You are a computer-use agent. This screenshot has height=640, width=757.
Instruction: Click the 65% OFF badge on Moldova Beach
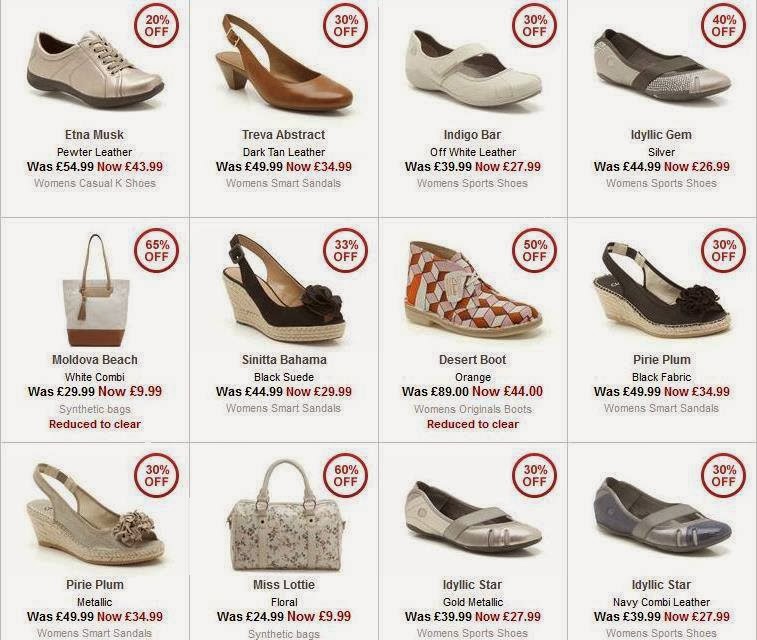tap(156, 250)
